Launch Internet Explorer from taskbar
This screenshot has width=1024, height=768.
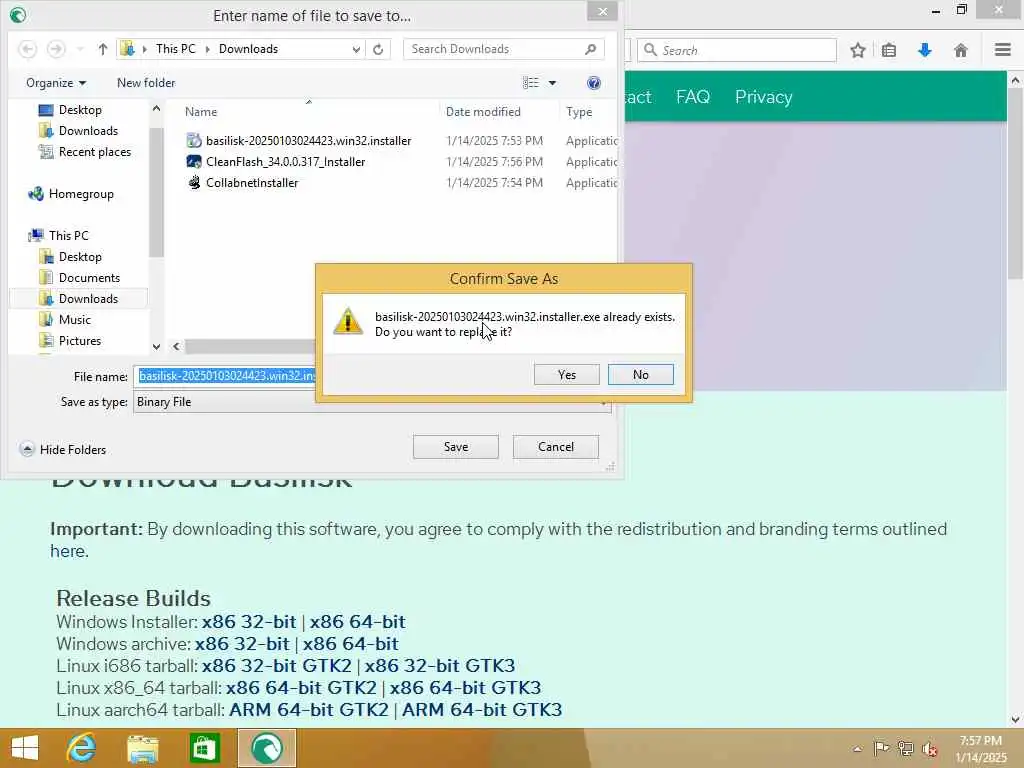coord(82,748)
